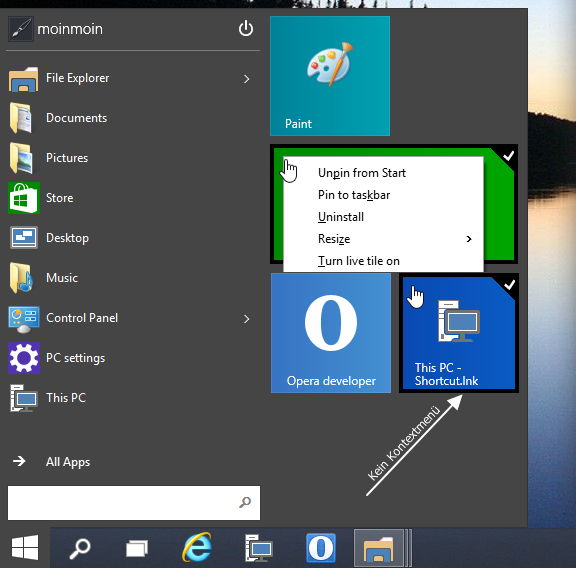This screenshot has width=576, height=568.
Task: Expand the File Explorer jump list arrow
Action: (246, 79)
